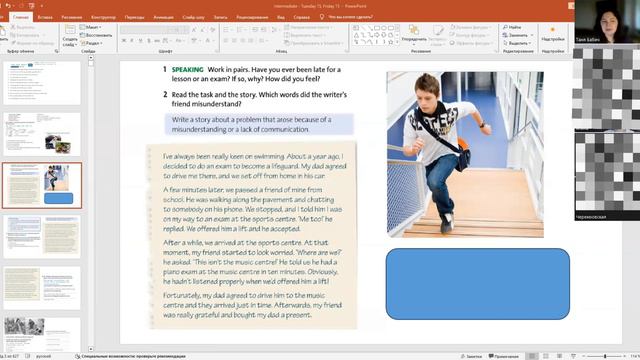Click the increase font size icon

click(194, 29)
